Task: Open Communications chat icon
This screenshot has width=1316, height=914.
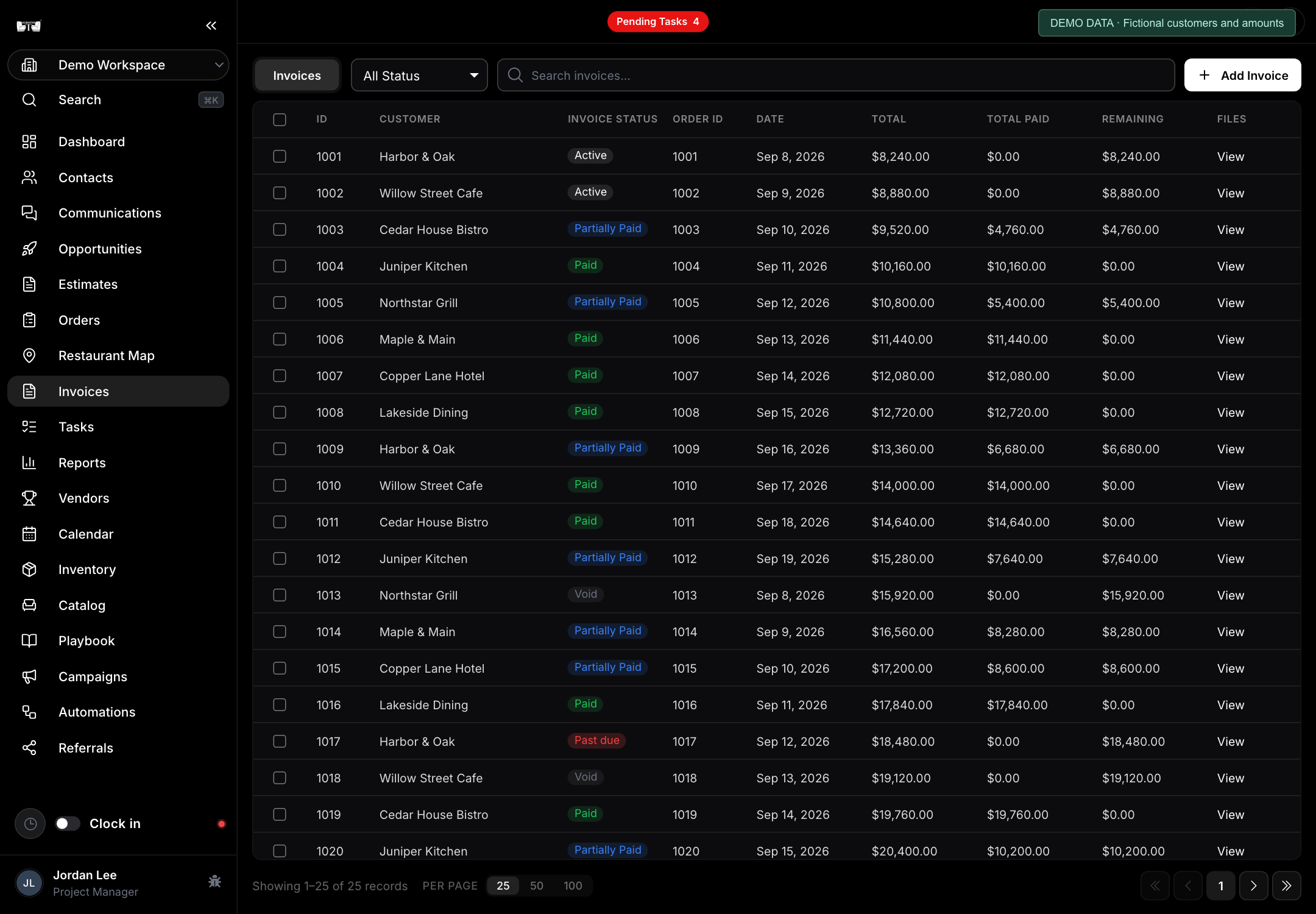Action: pyautogui.click(x=29, y=213)
